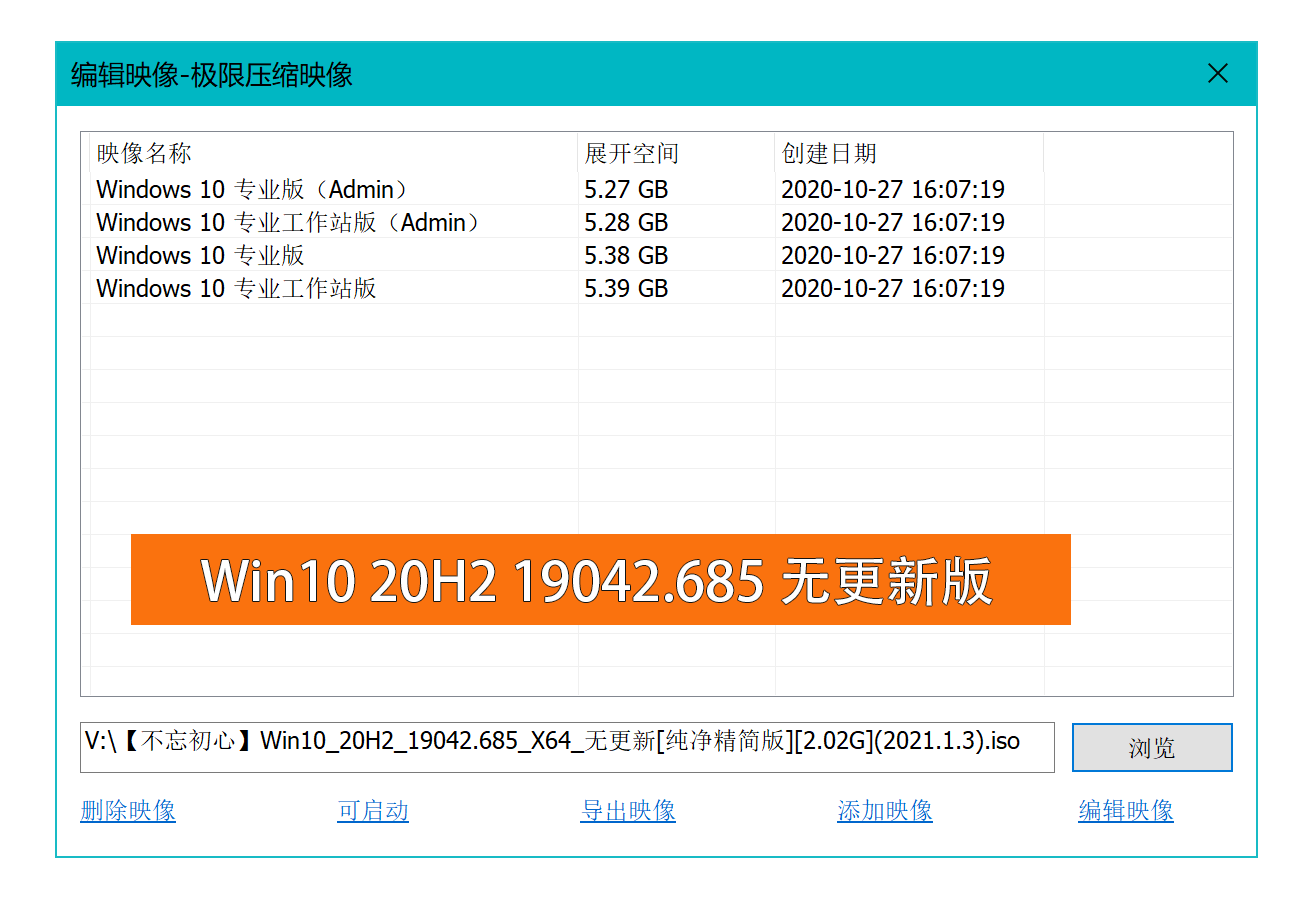Click the 编辑映像 link at bottom right

click(1126, 810)
